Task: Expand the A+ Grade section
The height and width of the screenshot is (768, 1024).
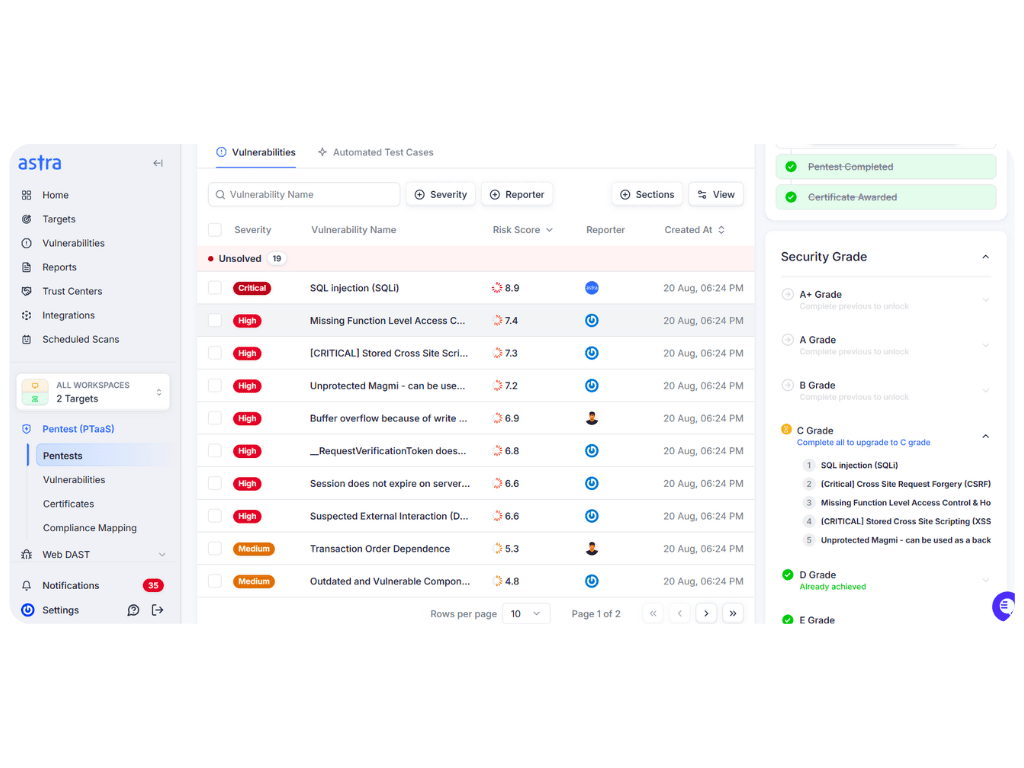Action: click(985, 300)
